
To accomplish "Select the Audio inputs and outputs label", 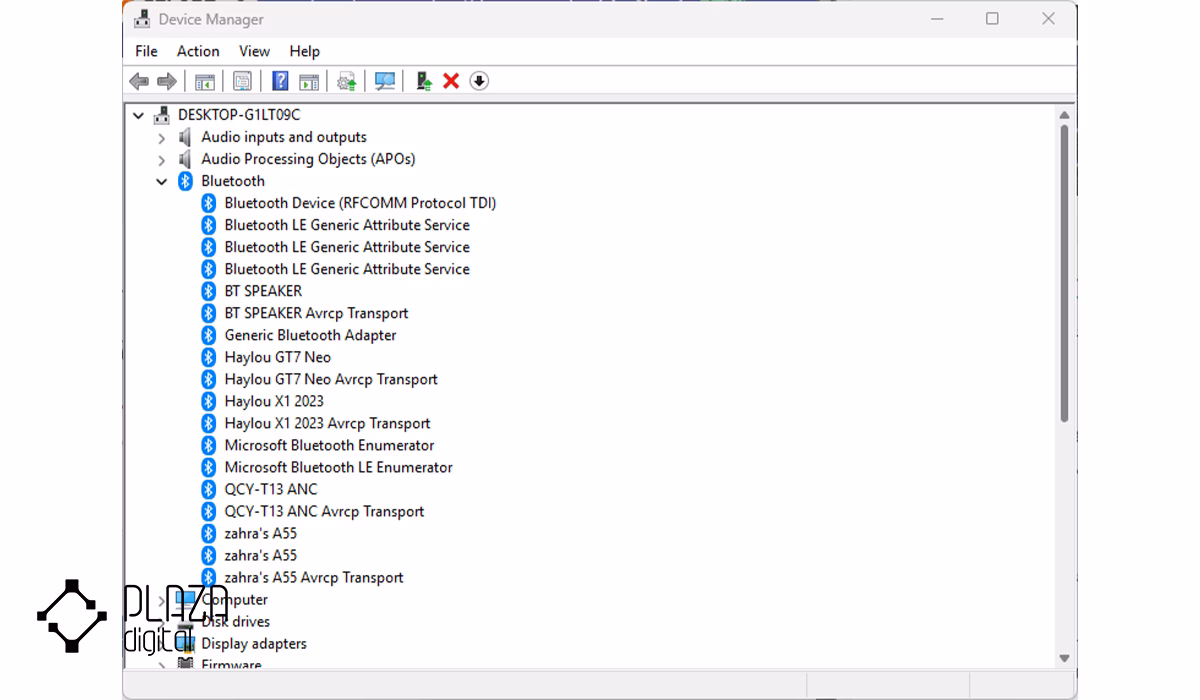I will click(284, 137).
